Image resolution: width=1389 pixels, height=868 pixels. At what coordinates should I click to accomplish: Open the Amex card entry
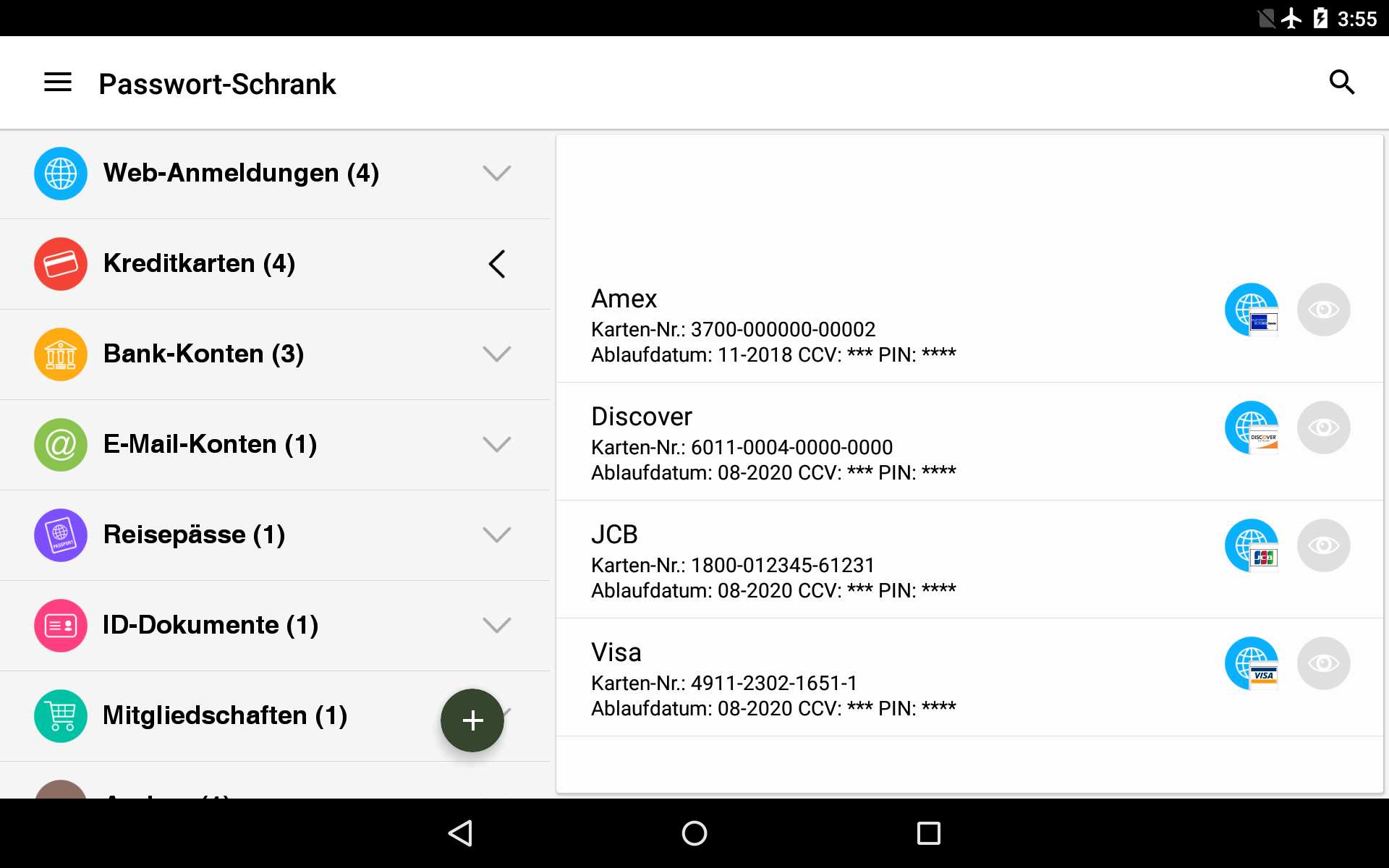[x=969, y=323]
